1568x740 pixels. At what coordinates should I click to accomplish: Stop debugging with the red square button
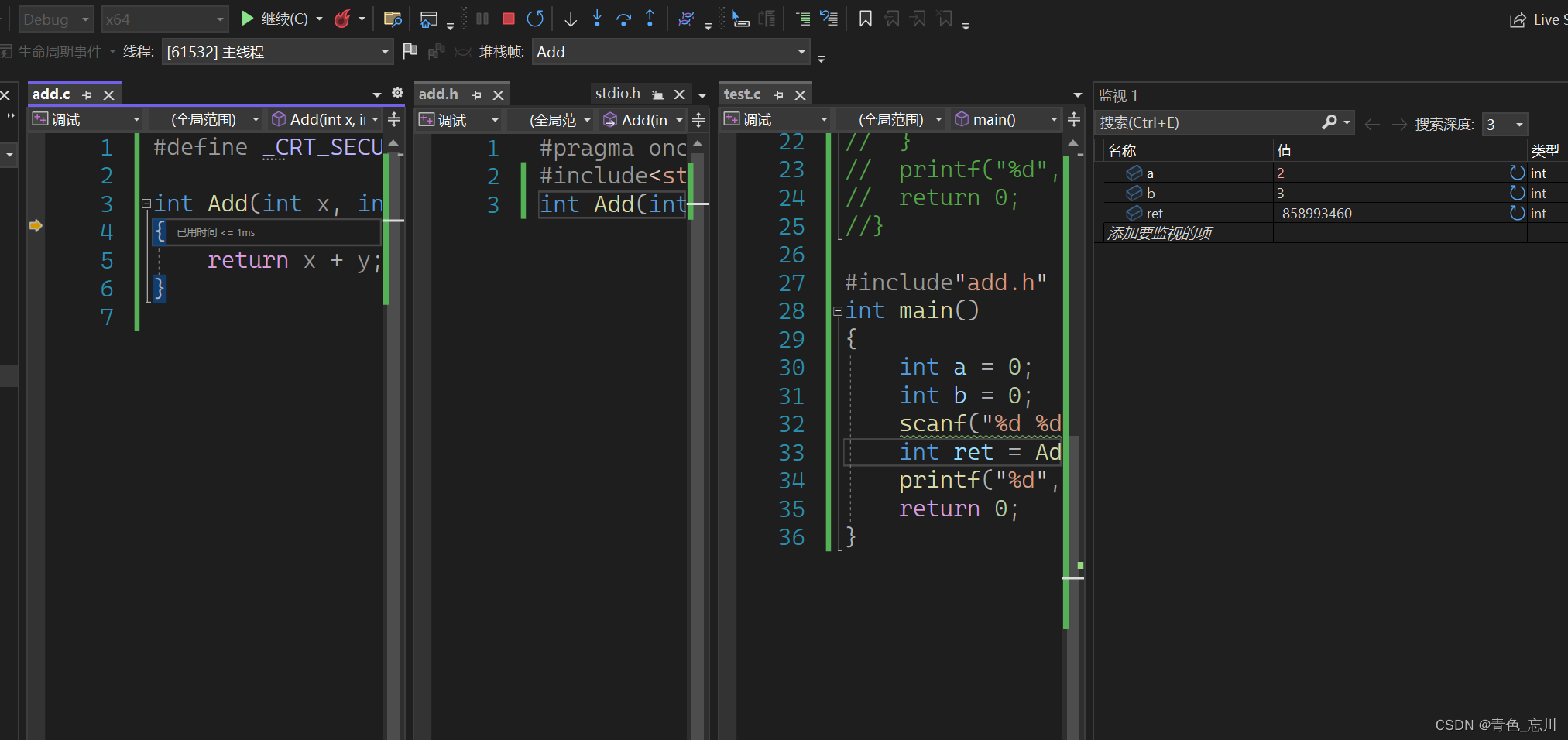click(509, 19)
